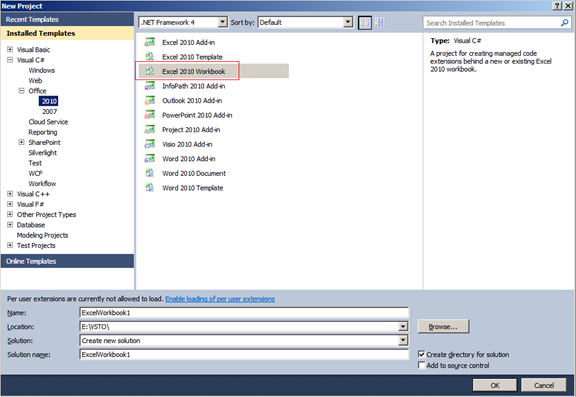The width and height of the screenshot is (576, 397).
Task: Click the Word 2010 Template icon
Action: [x=150, y=188]
